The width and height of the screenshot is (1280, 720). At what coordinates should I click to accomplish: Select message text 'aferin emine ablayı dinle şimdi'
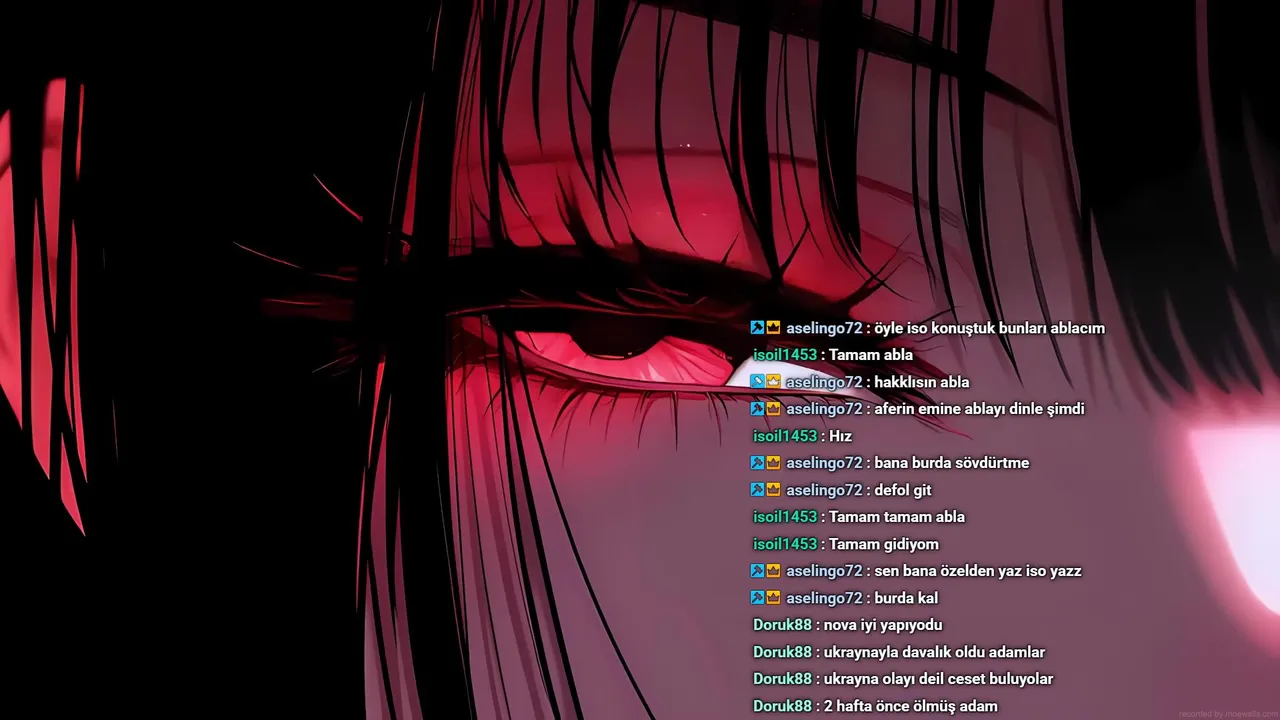[979, 409]
